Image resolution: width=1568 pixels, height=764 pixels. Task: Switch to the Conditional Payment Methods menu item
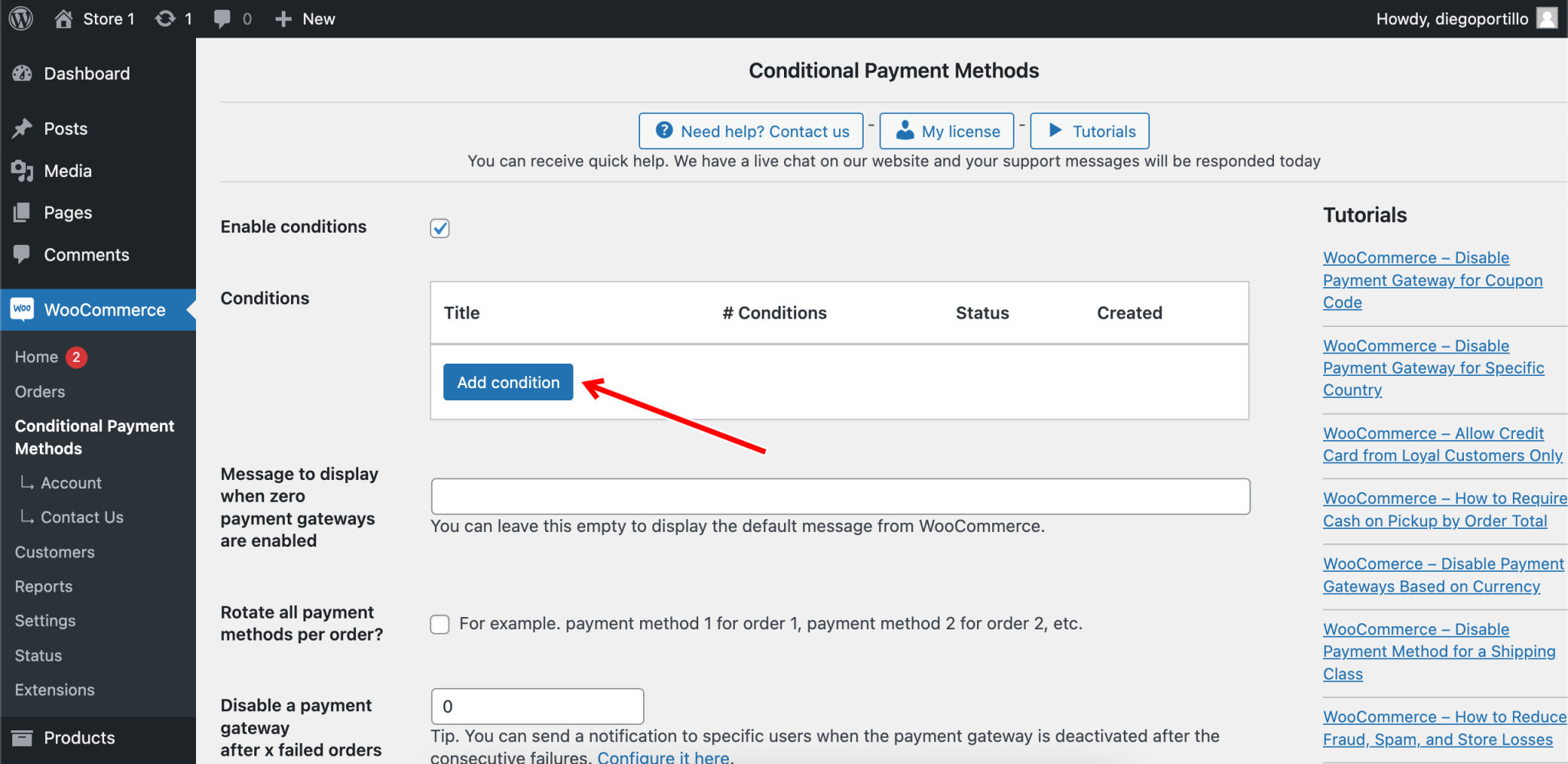pos(94,436)
